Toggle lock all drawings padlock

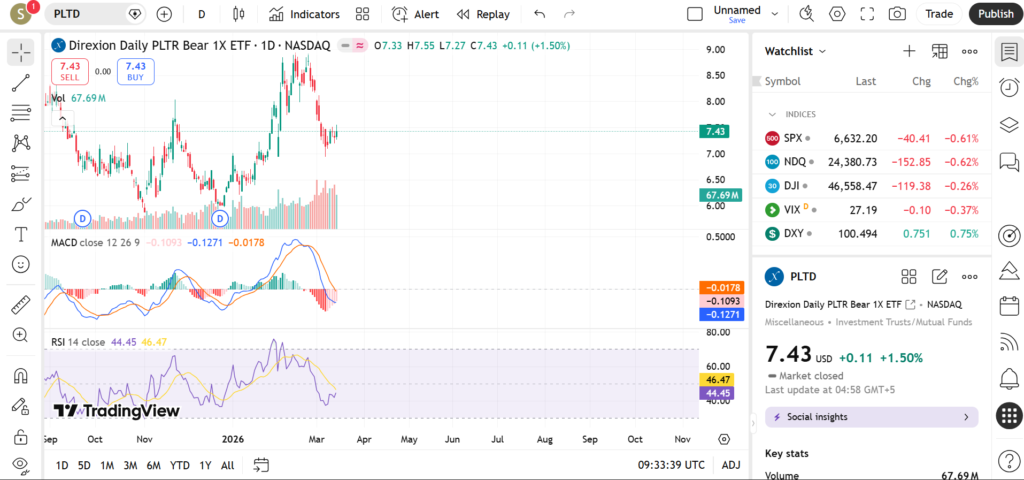pos(21,437)
